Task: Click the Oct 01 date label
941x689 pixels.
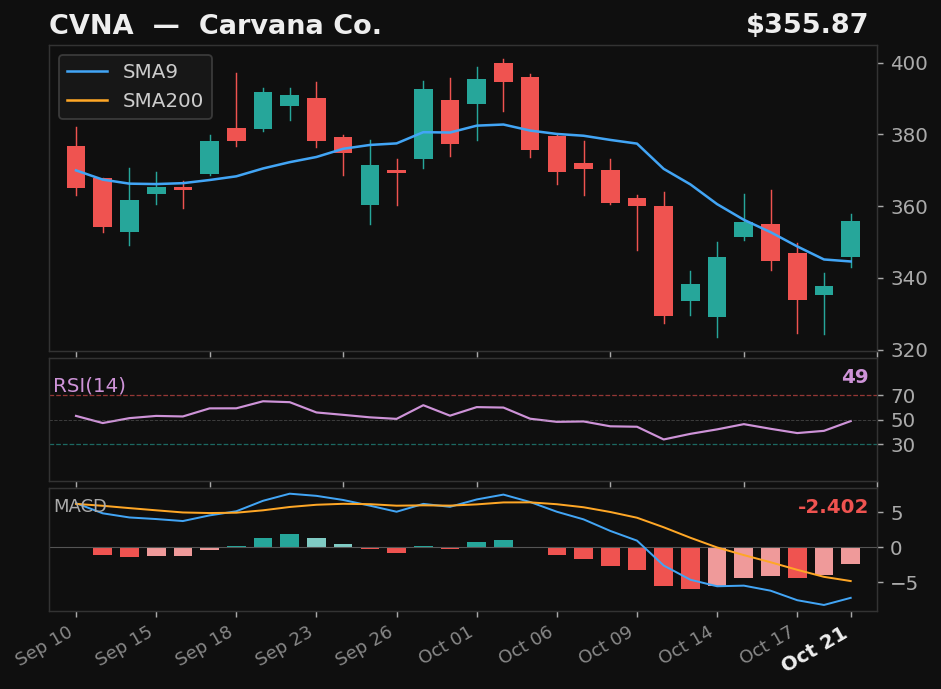Action: click(x=448, y=645)
